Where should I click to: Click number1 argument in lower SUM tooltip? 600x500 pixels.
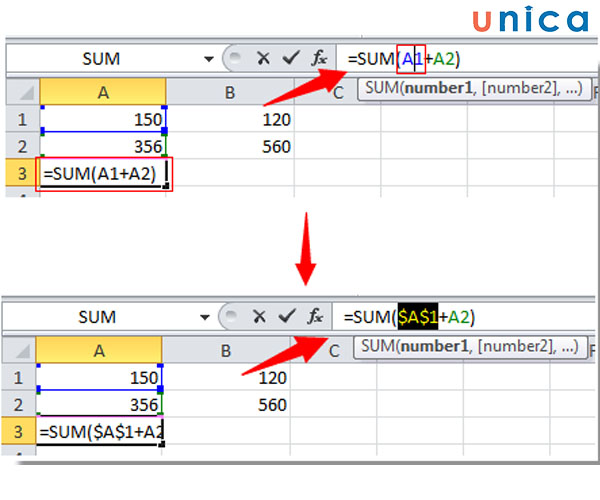[x=438, y=347]
